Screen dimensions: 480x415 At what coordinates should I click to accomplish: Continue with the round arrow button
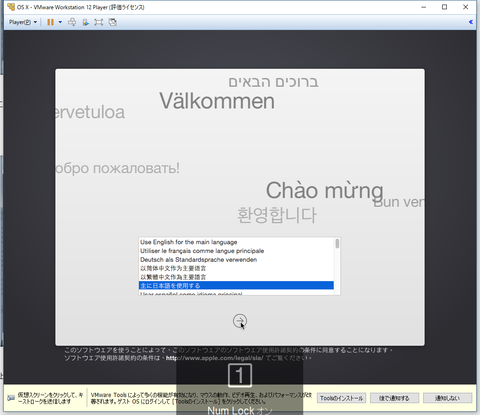pyautogui.click(x=240, y=321)
